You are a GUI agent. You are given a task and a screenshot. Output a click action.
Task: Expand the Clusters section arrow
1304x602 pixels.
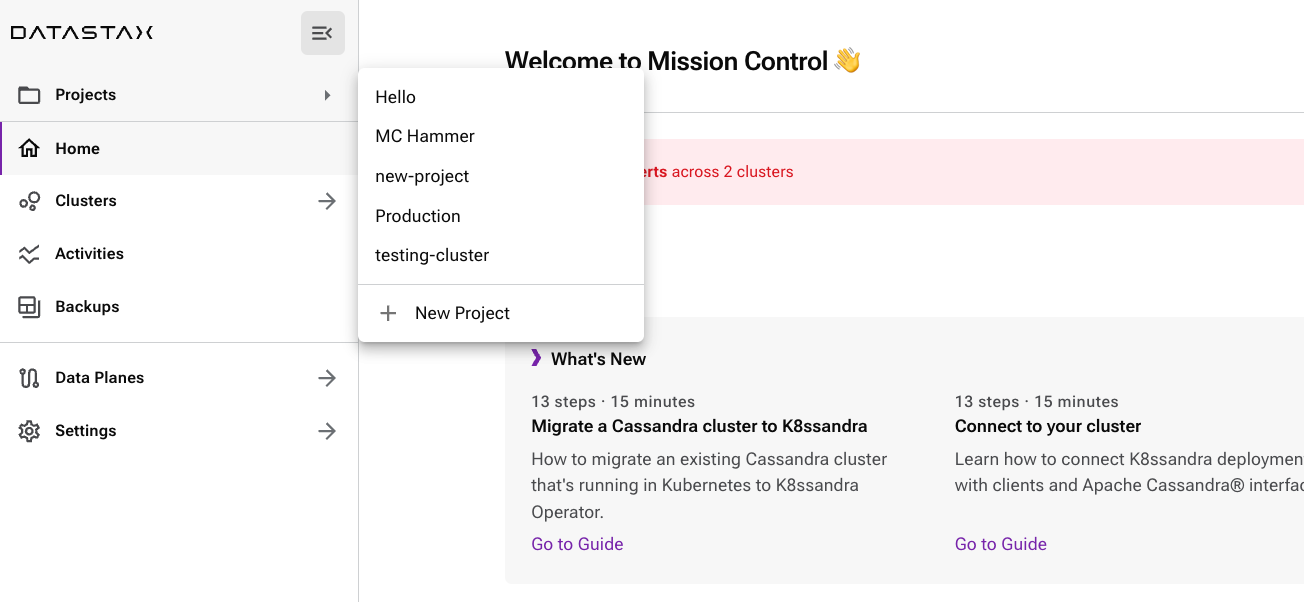pos(327,200)
